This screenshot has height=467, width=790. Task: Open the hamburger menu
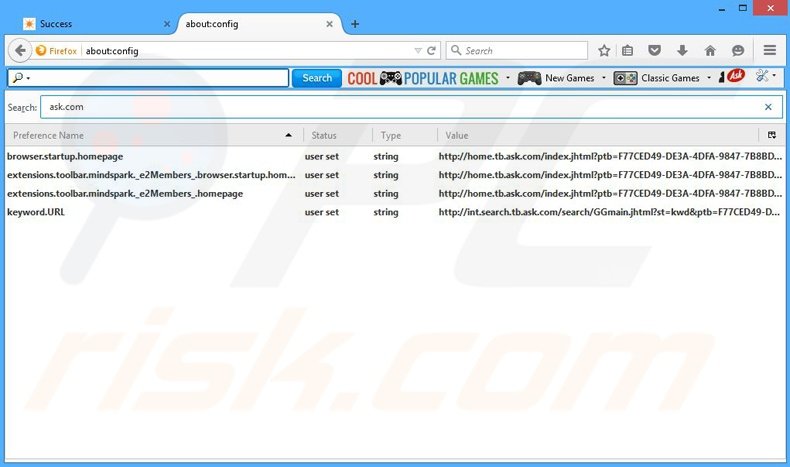(769, 50)
